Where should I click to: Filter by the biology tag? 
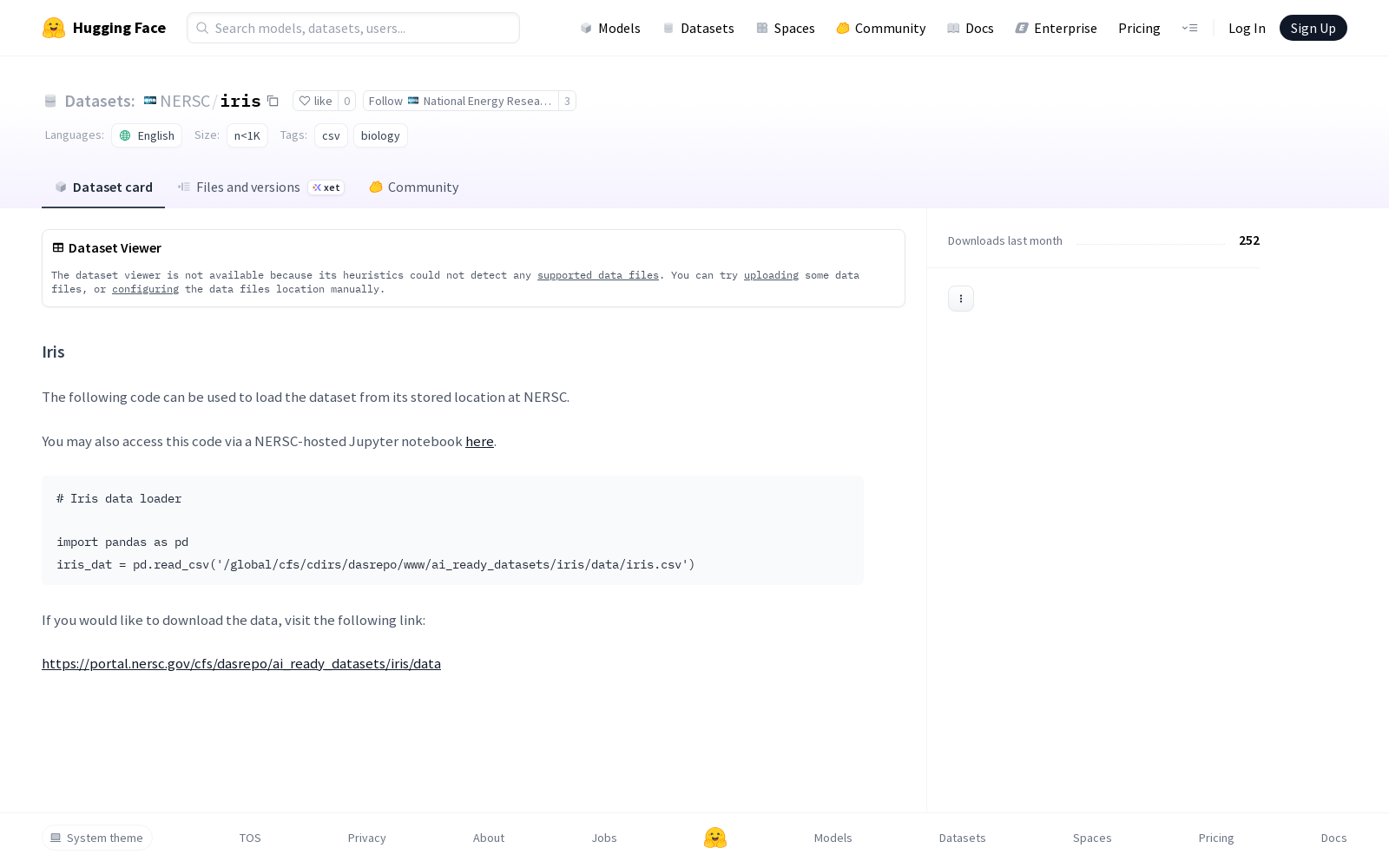(x=380, y=135)
